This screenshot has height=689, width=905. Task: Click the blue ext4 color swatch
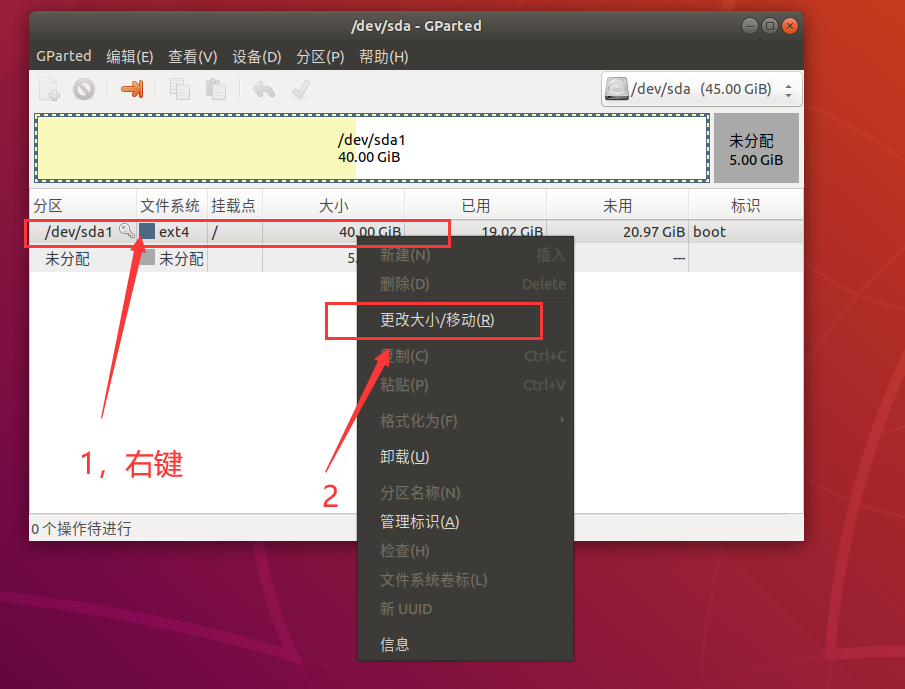(x=147, y=231)
